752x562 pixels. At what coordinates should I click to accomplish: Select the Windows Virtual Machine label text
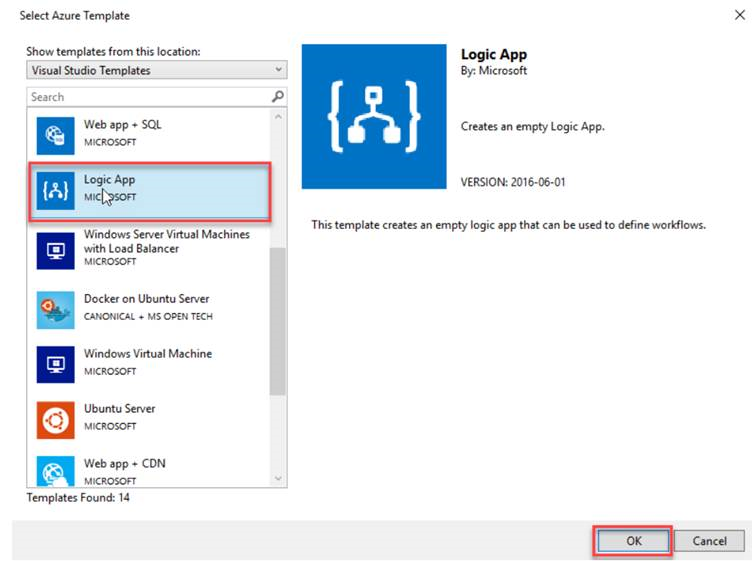point(148,354)
